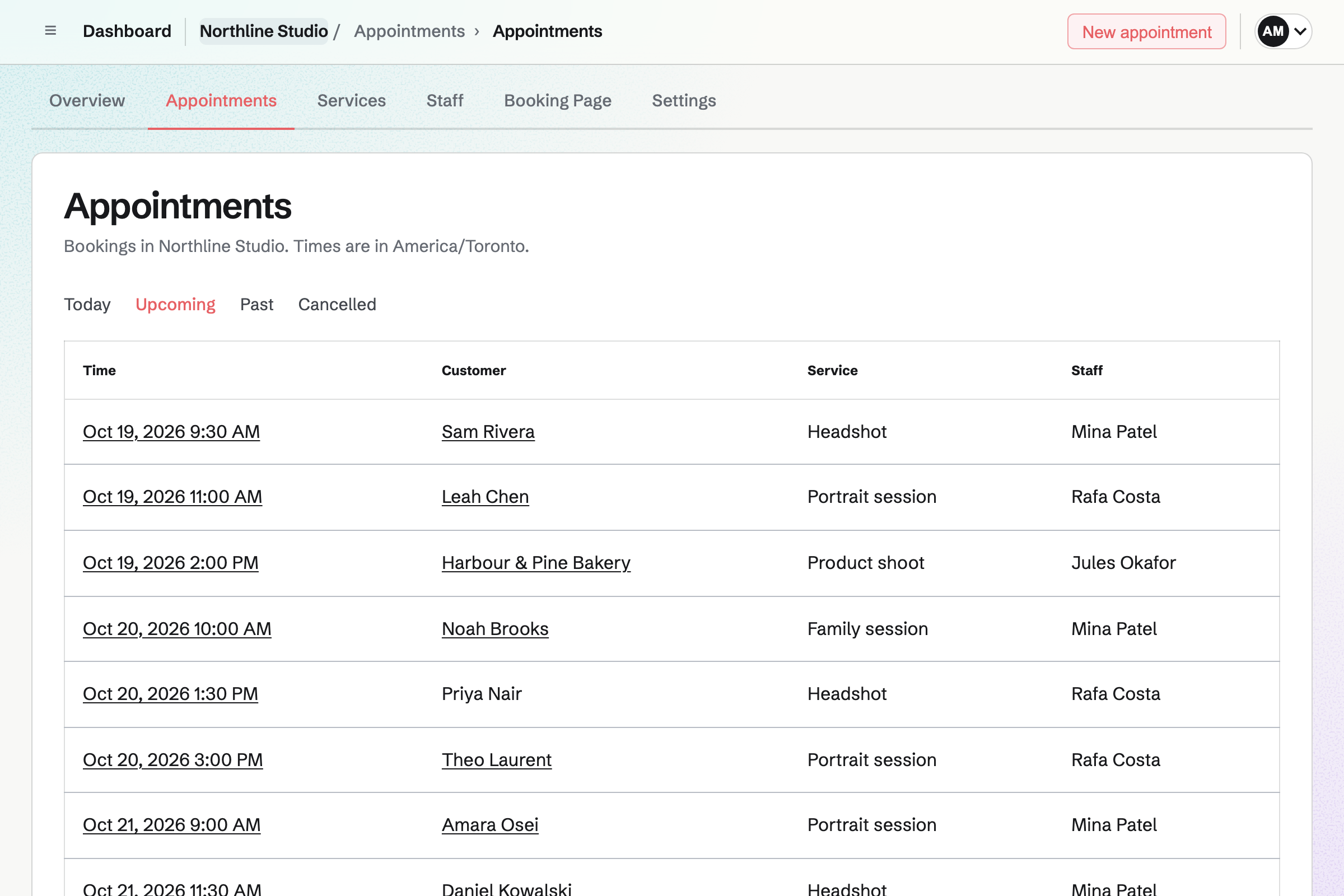
Task: View customer Theo Laurent
Action: 497,760
